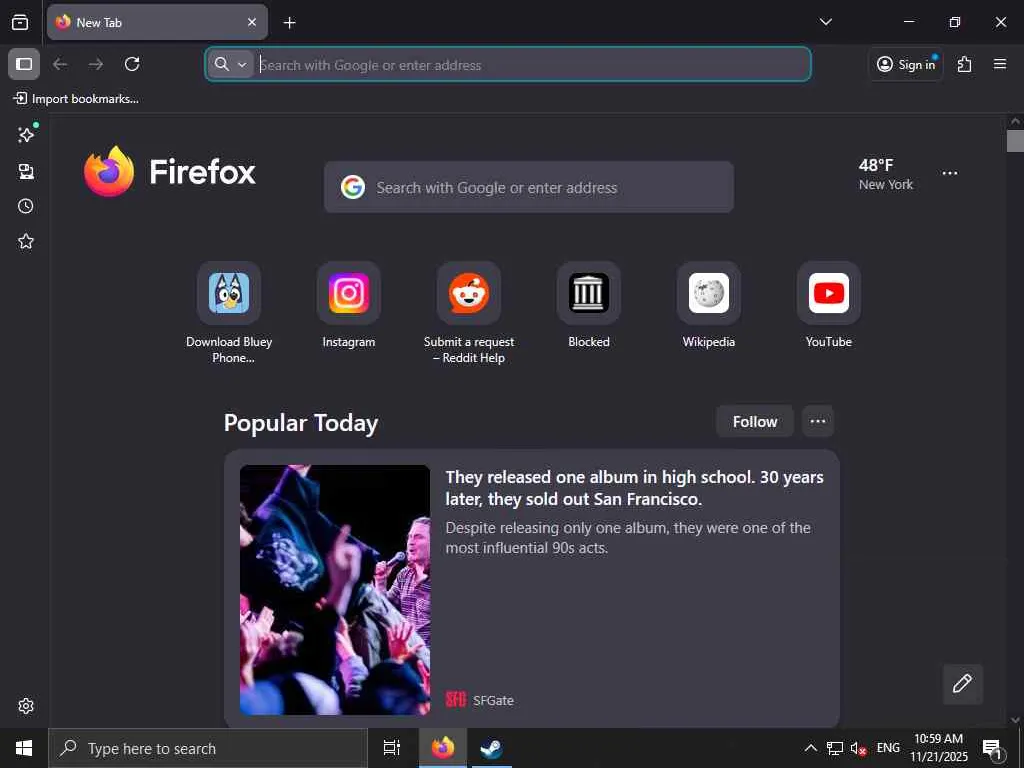The width and height of the screenshot is (1024, 768).
Task: Click the ENG language indicator
Action: 888,748
